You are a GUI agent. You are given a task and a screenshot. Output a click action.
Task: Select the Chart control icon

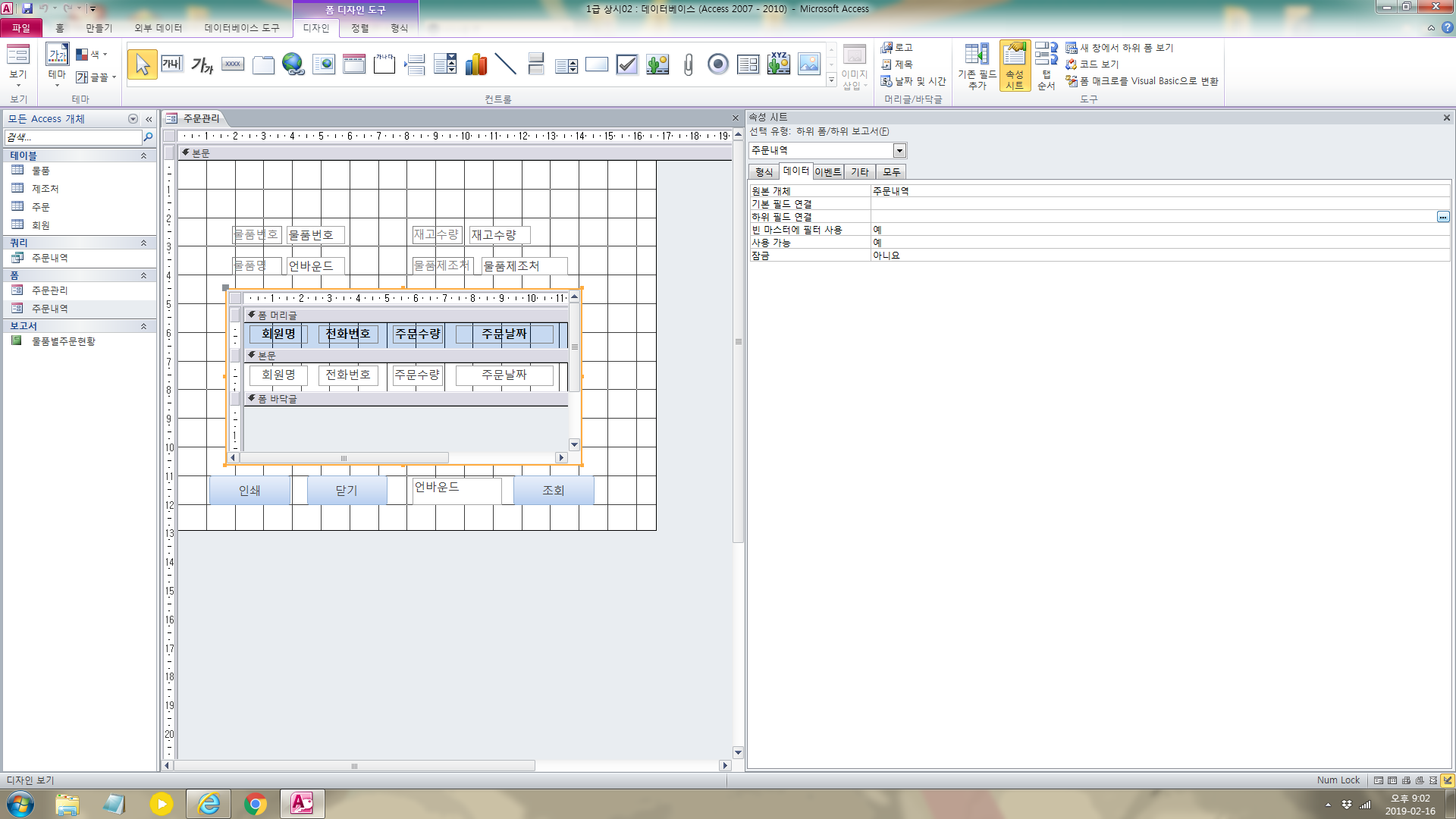pos(475,64)
